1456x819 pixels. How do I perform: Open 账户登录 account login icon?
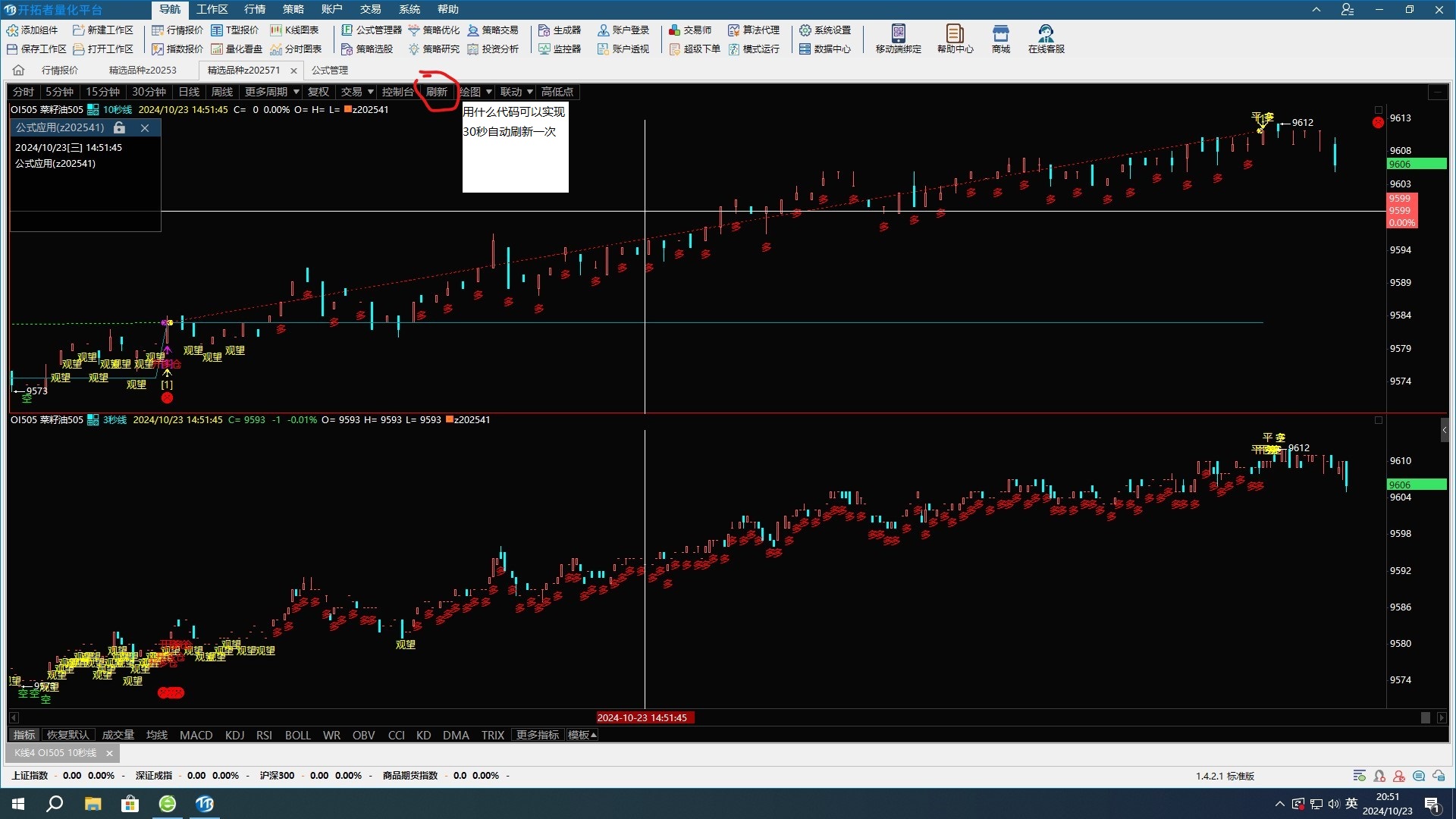(x=604, y=30)
